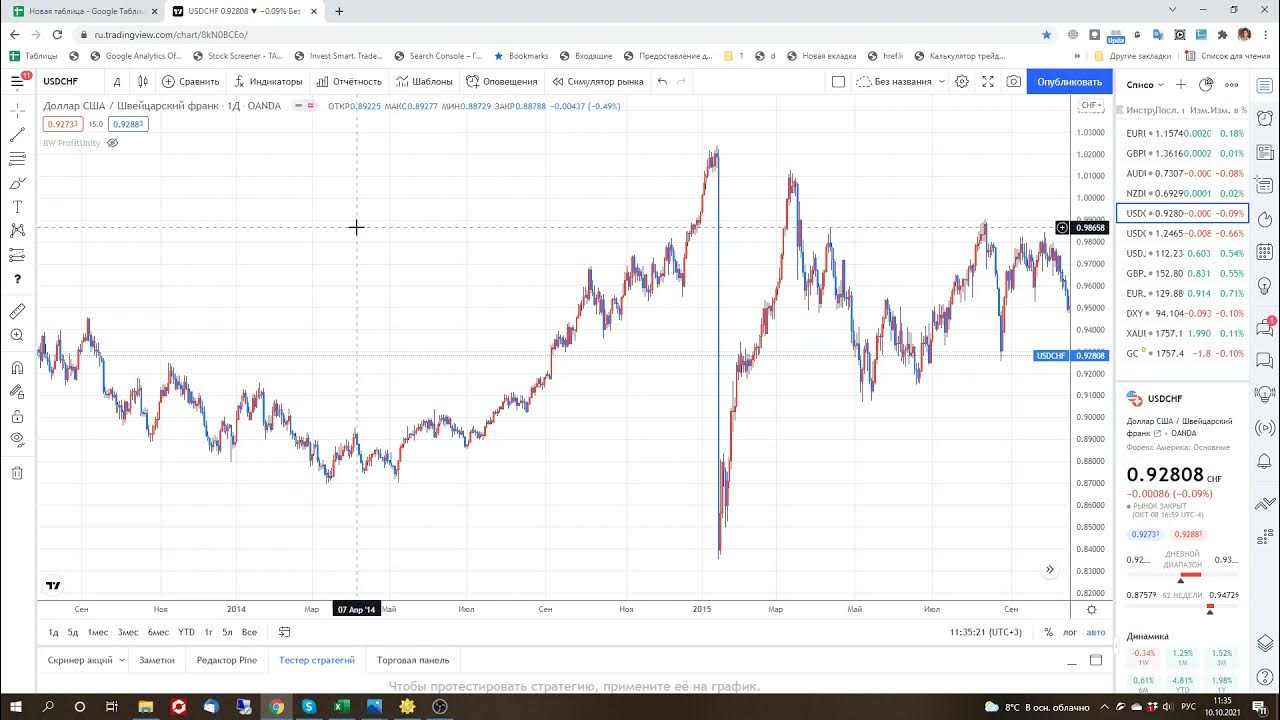Open the hamburger main menu

click(17, 81)
